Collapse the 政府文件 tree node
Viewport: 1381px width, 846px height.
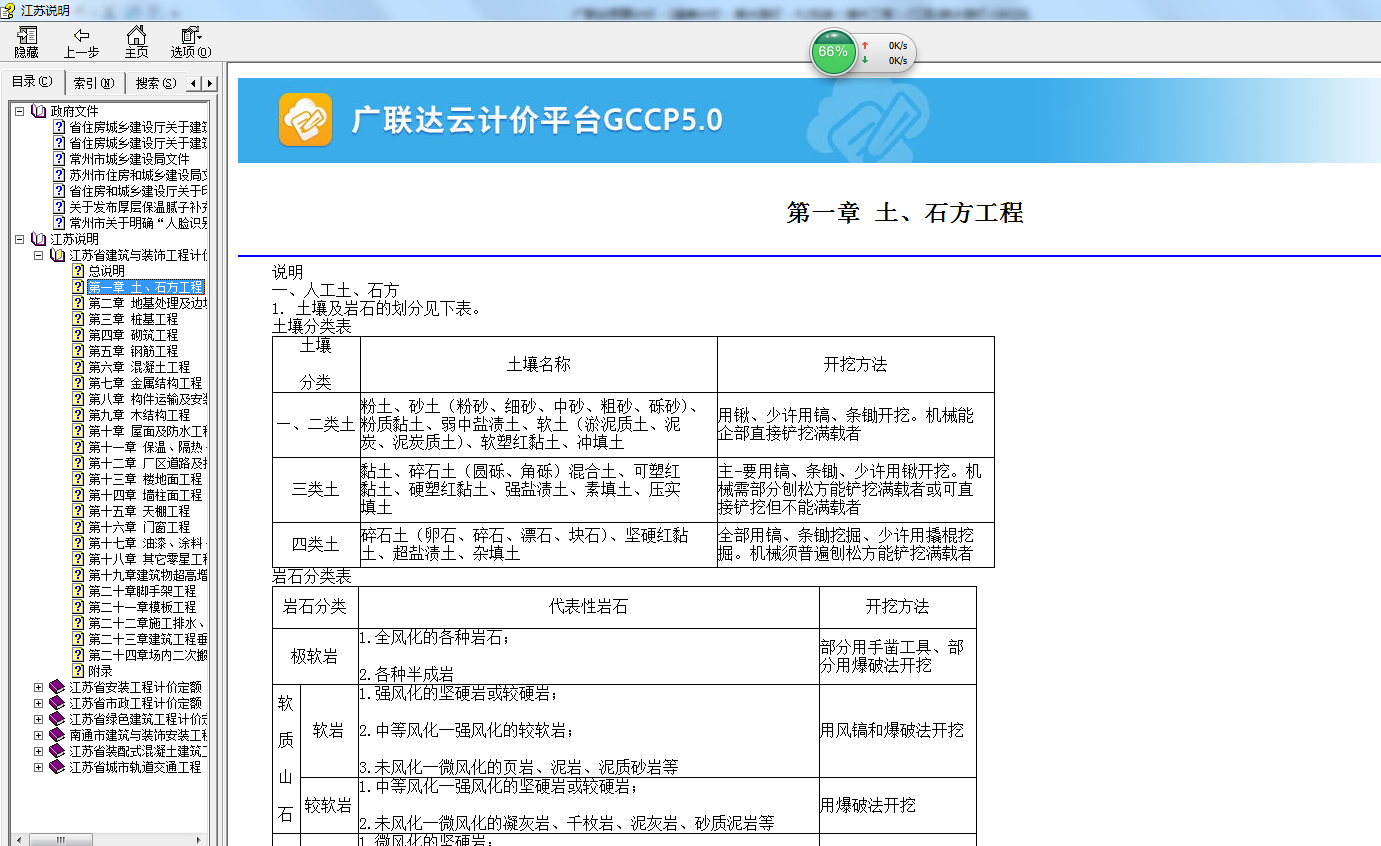click(19, 111)
